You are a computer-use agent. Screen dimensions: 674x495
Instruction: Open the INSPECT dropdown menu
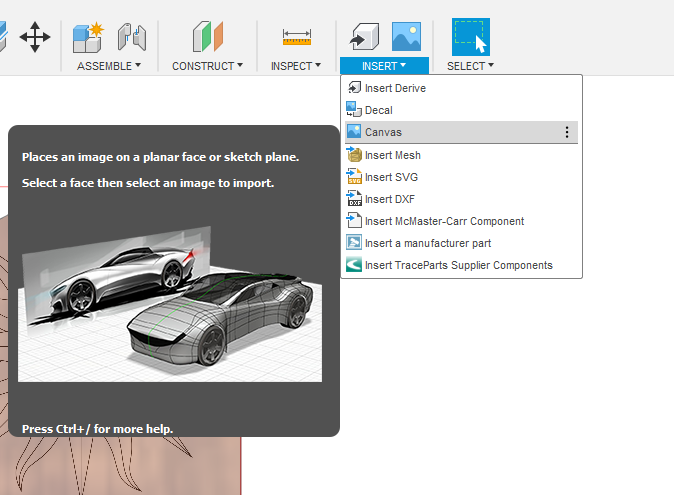tap(296, 66)
